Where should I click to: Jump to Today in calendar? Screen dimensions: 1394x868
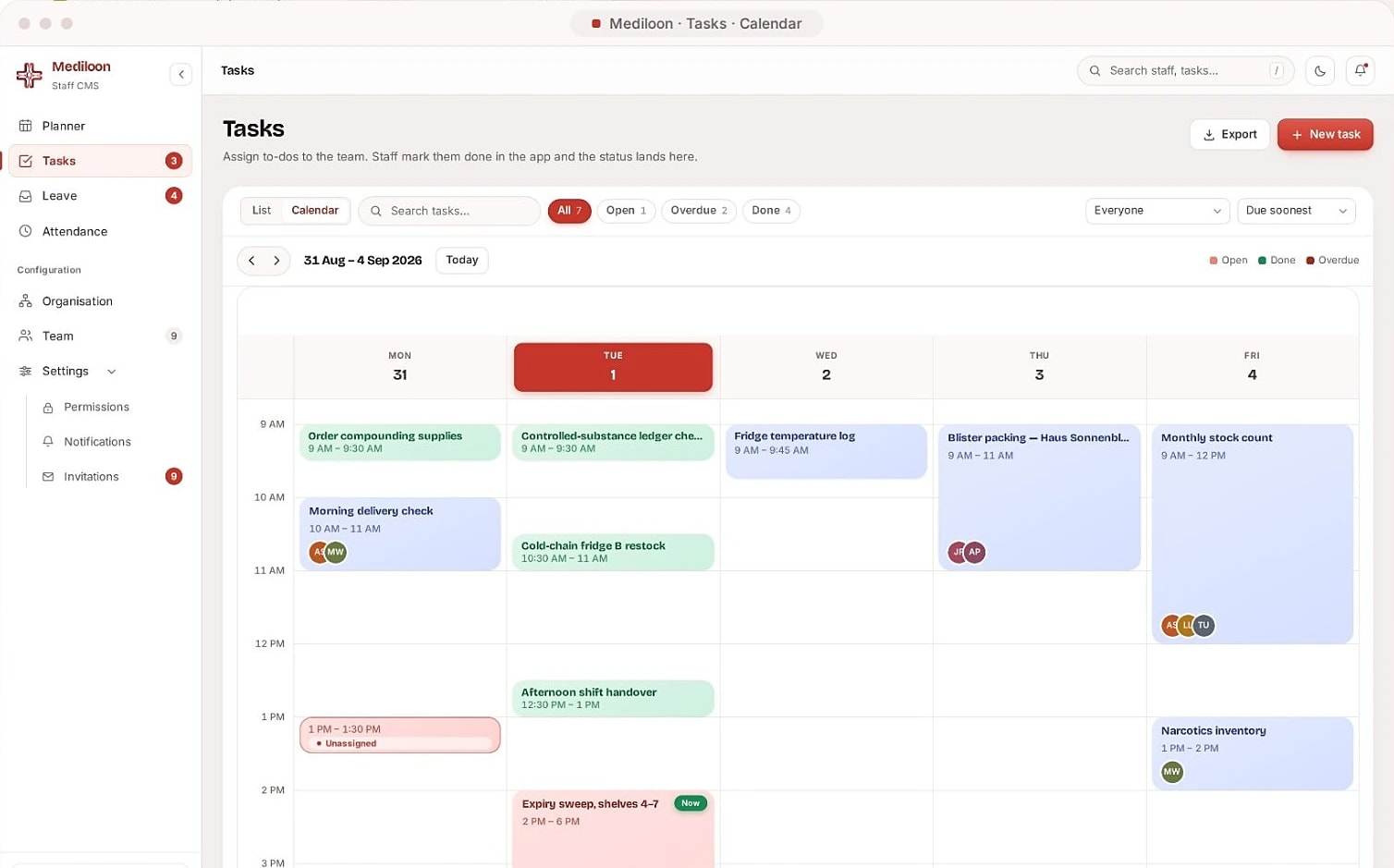pos(462,260)
